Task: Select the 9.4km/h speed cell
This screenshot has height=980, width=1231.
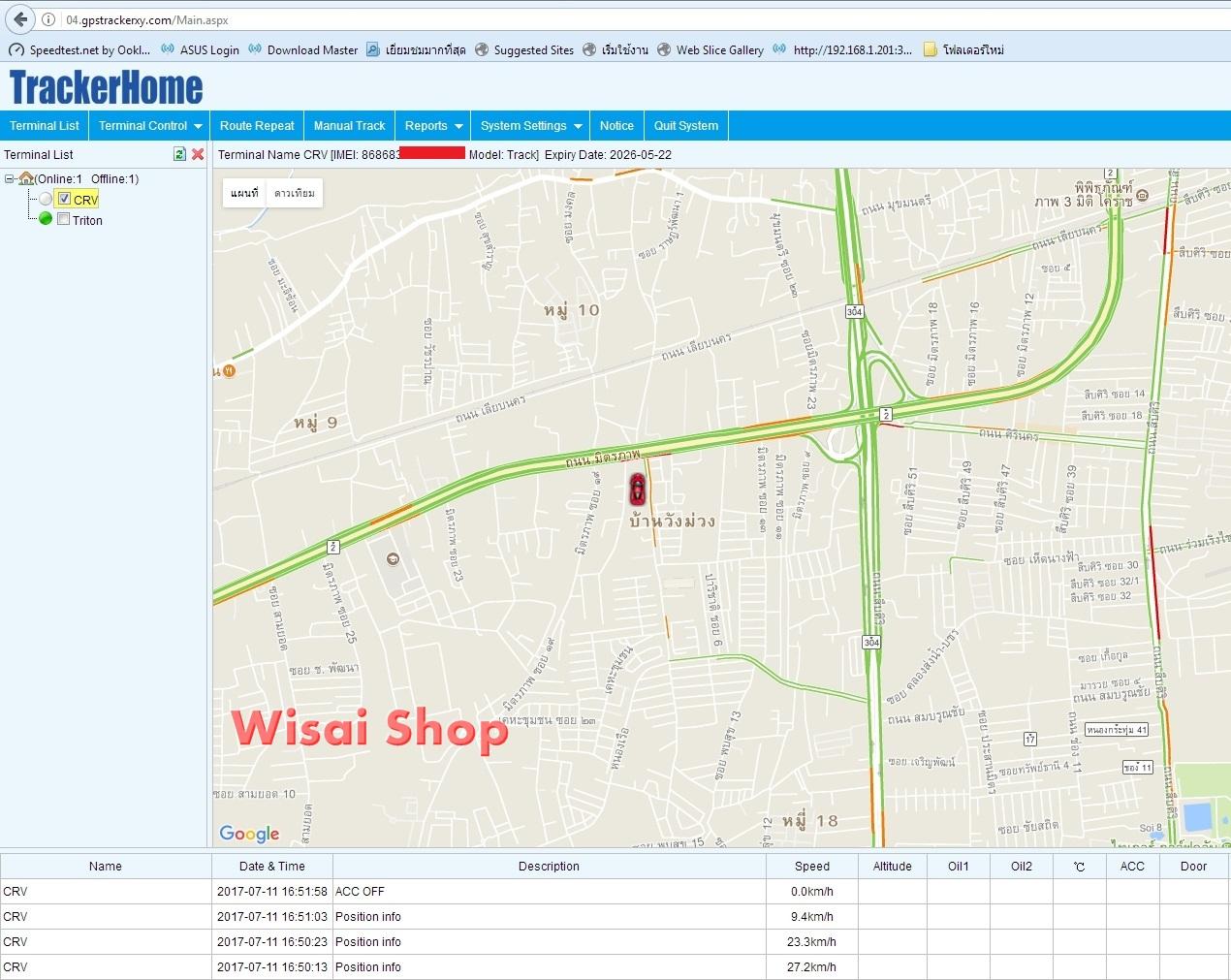Action: 812,917
